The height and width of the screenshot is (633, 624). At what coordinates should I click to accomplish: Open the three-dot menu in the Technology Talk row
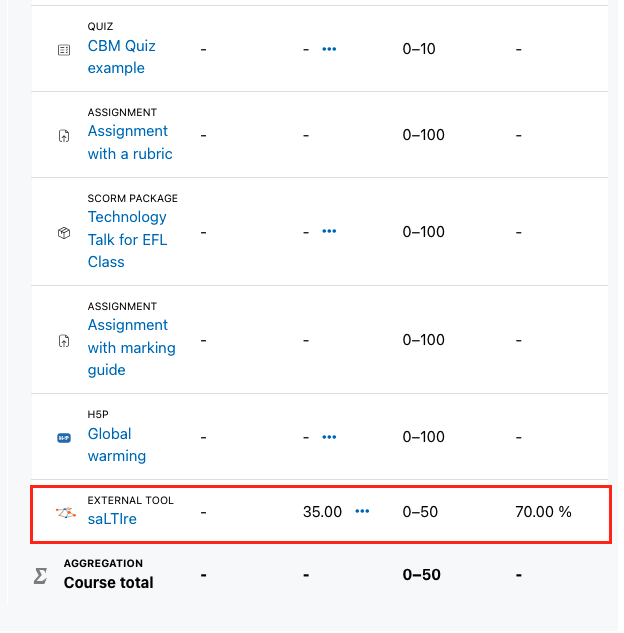click(x=329, y=231)
